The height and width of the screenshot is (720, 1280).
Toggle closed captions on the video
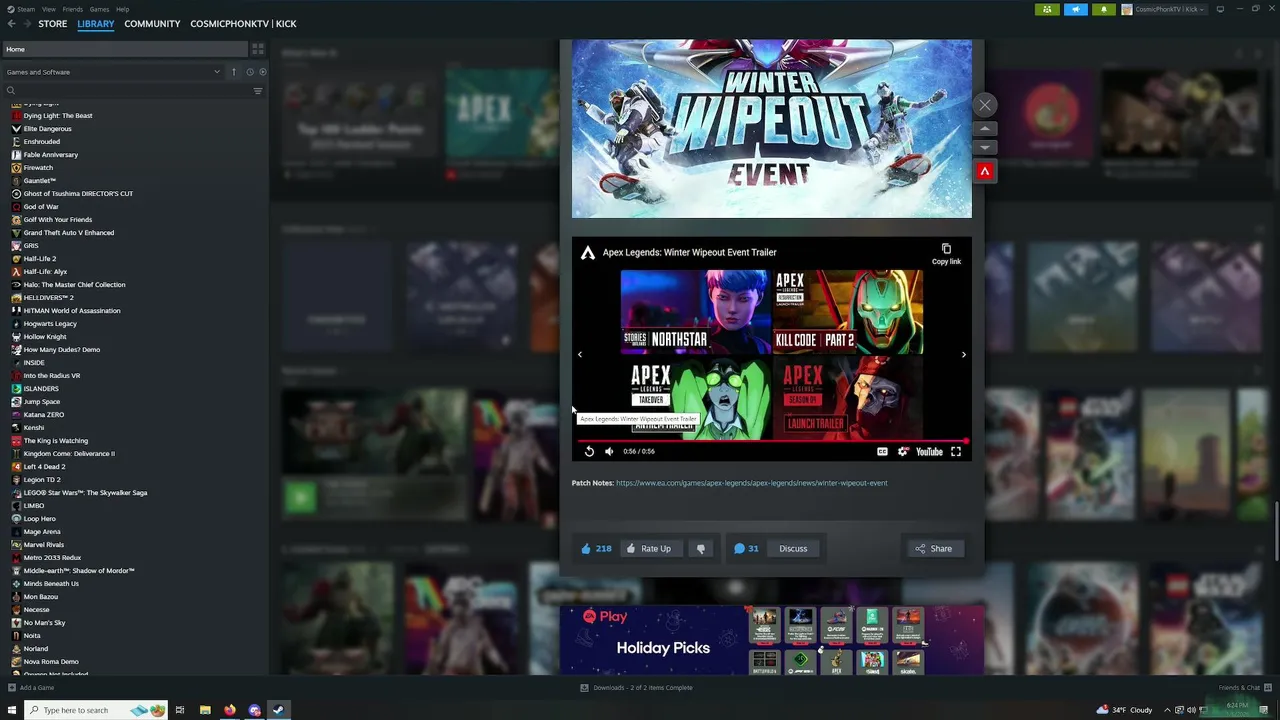[x=882, y=451]
